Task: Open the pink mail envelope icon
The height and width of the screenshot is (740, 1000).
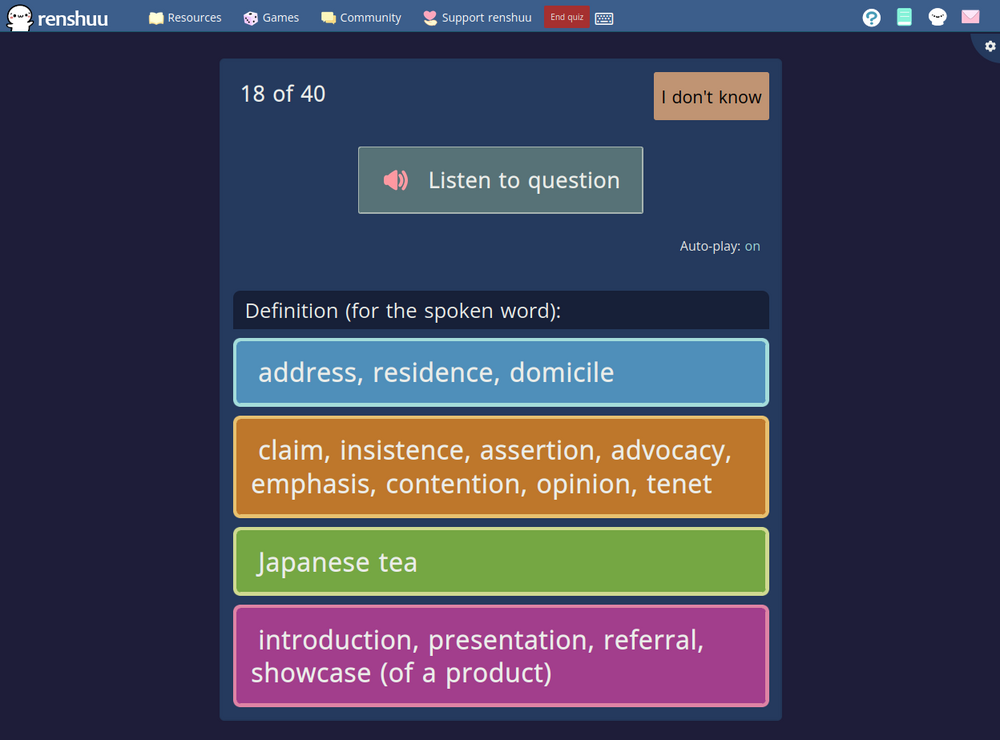Action: tap(970, 17)
